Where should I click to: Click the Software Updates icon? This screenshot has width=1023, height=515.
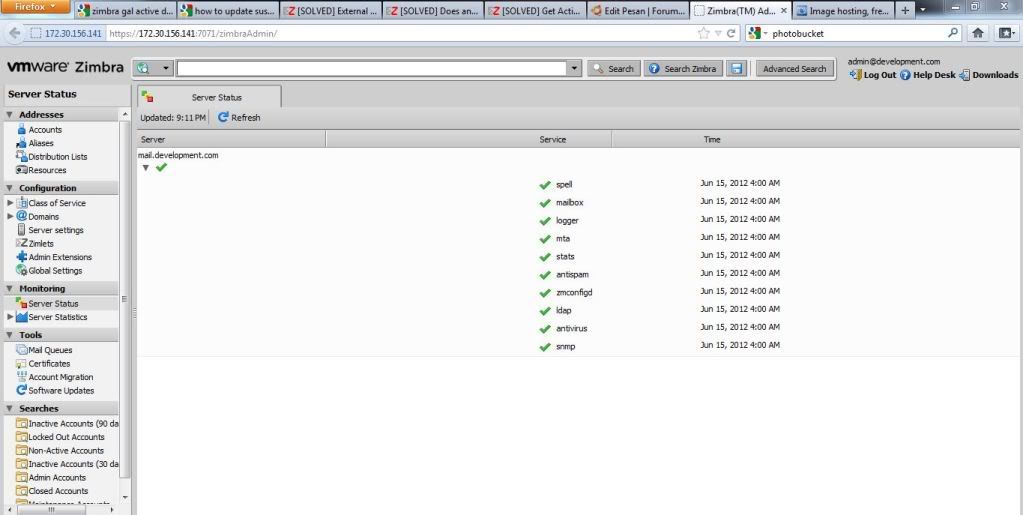[x=22, y=390]
